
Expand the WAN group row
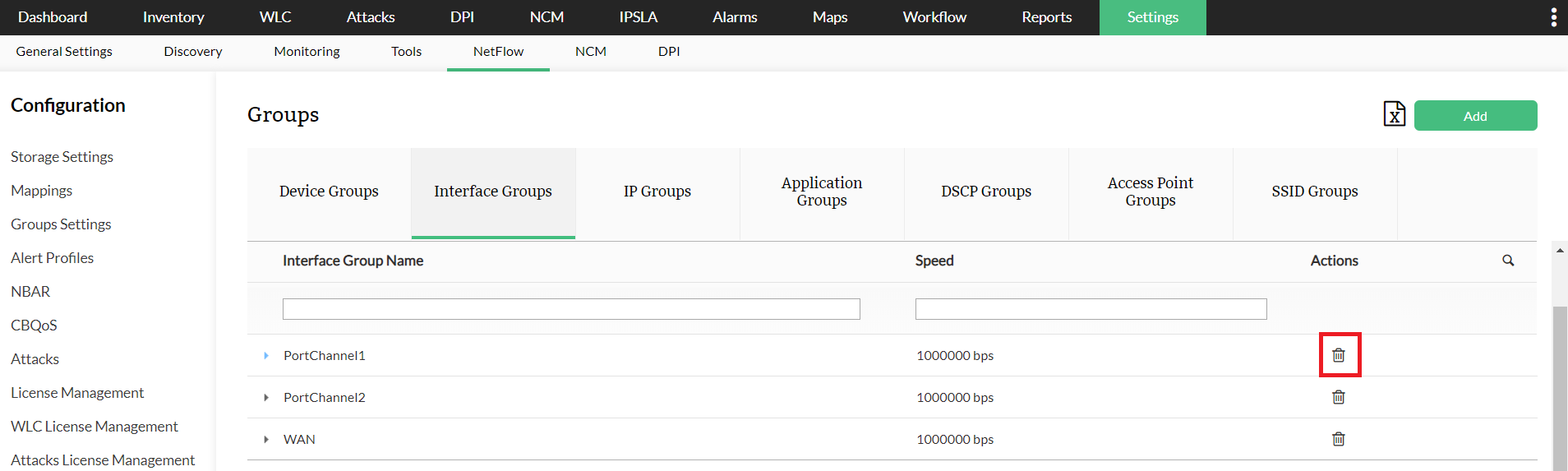point(266,440)
